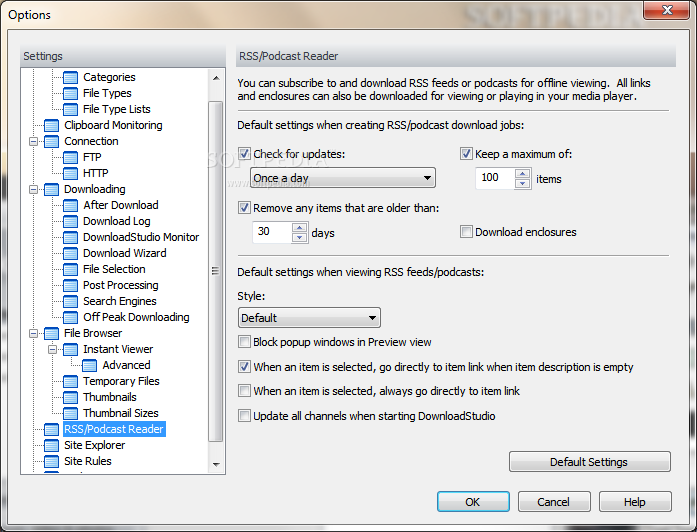Click the Off Peak Downloading page icon

tap(70, 317)
